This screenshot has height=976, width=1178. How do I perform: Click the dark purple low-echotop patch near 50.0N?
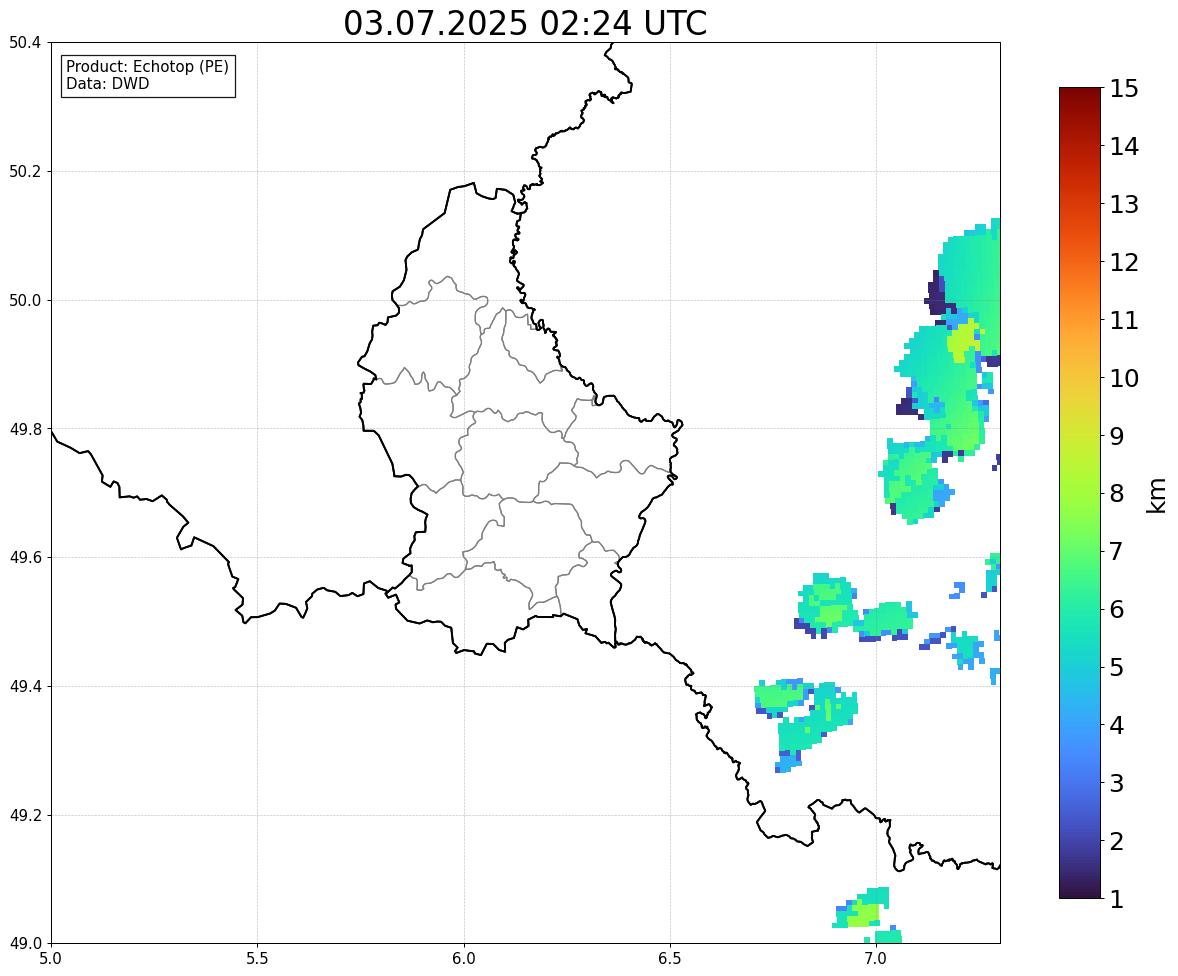[936, 295]
